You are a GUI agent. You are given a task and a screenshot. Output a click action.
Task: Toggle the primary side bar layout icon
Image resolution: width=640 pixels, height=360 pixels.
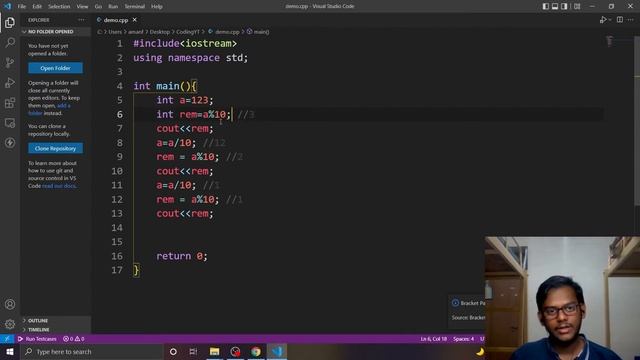click(545, 6)
